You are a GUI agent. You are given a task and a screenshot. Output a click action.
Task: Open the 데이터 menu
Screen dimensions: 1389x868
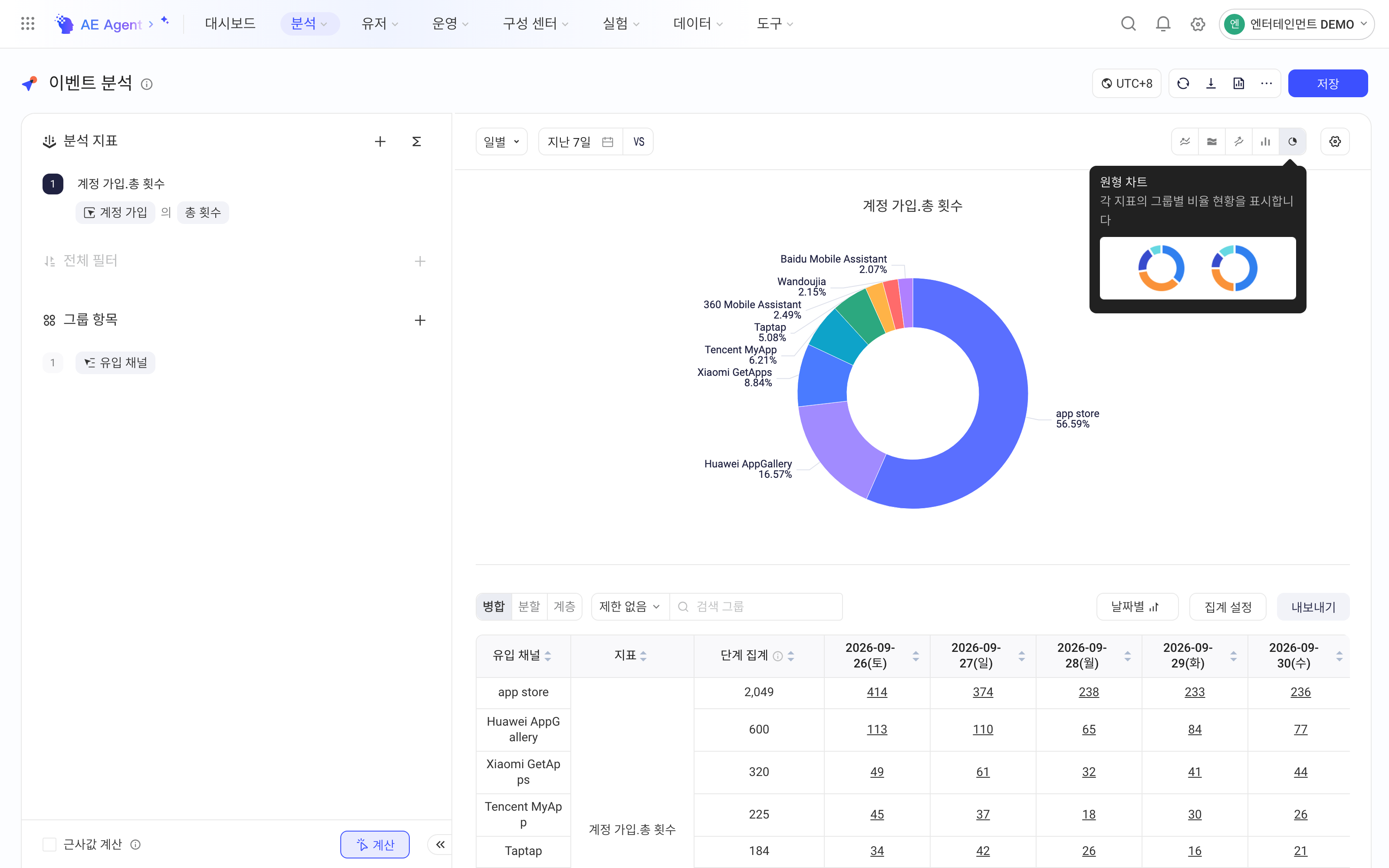click(698, 23)
